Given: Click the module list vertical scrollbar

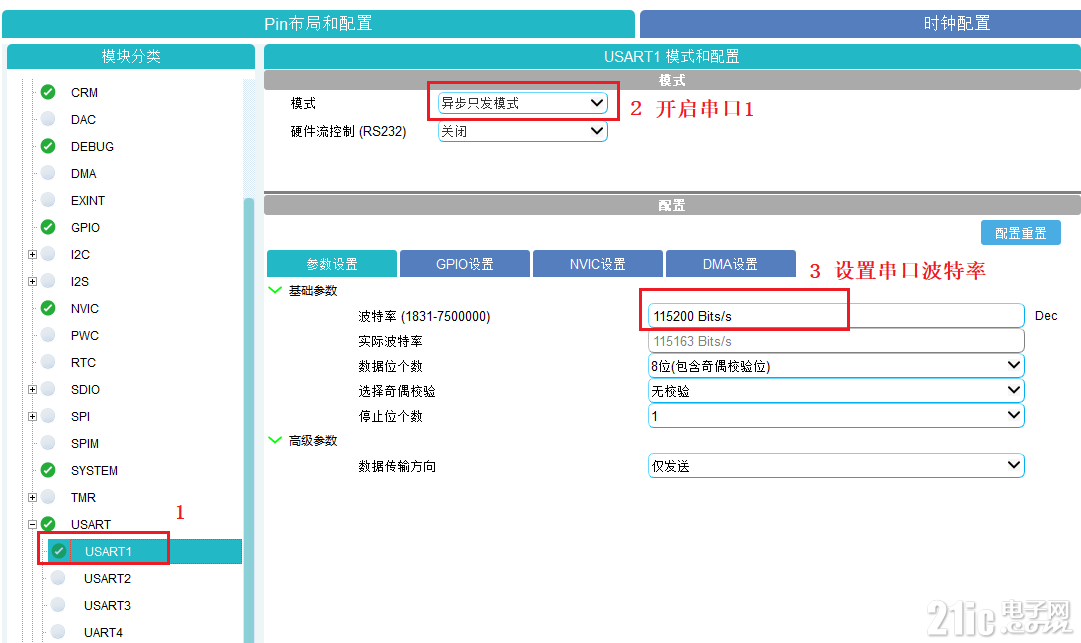Looking at the screenshot, I should 249,420.
